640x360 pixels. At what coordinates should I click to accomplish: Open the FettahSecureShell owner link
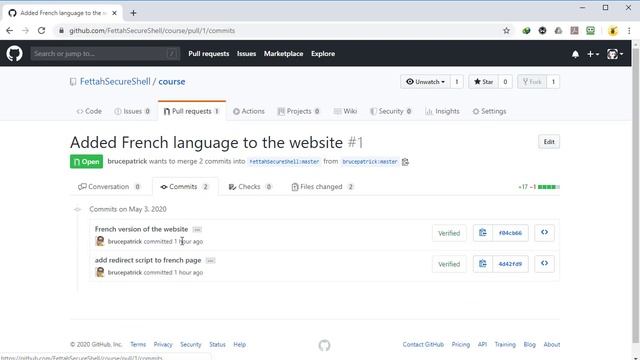click(x=115, y=82)
